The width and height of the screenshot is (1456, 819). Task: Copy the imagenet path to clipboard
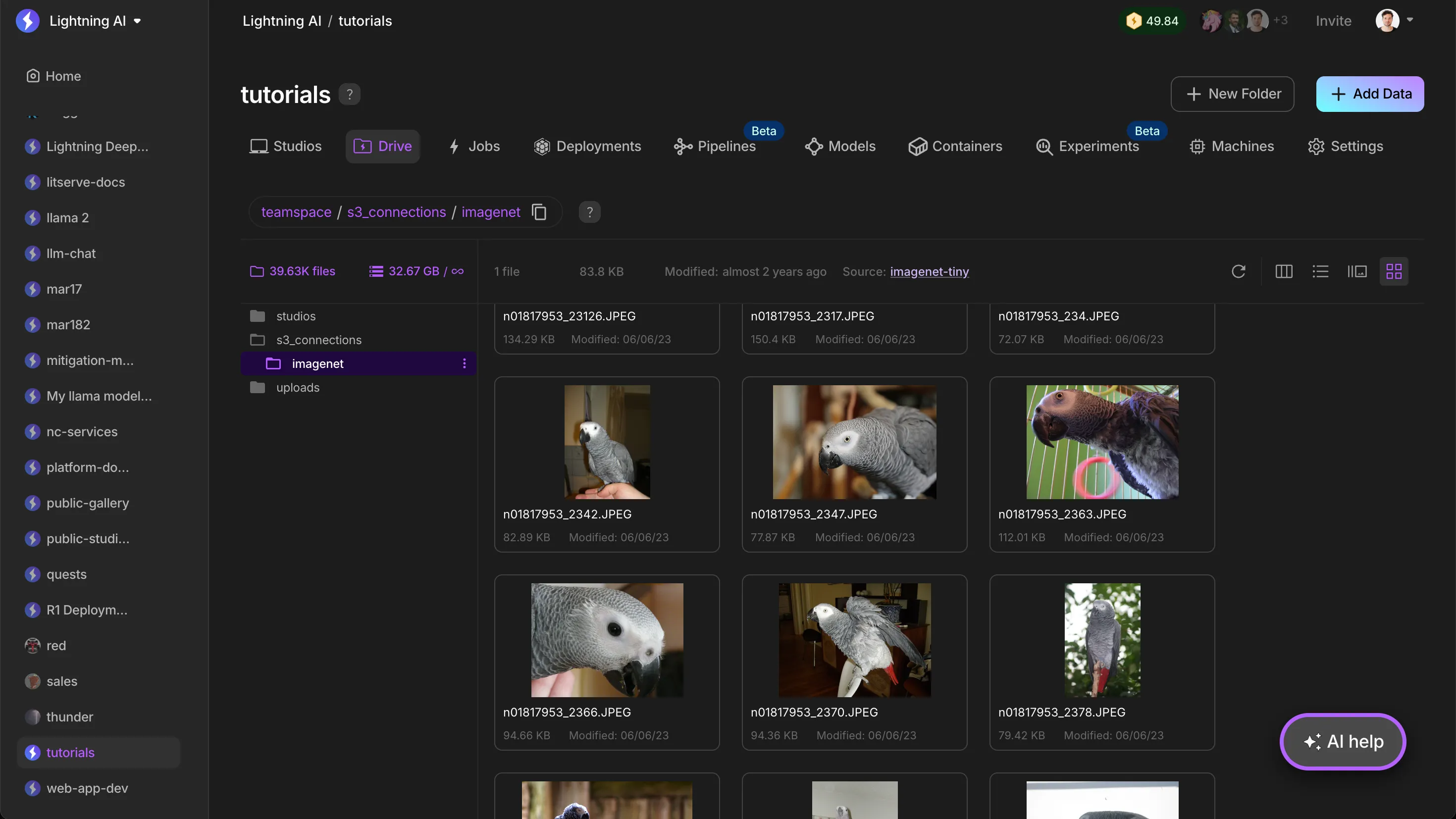(x=539, y=212)
